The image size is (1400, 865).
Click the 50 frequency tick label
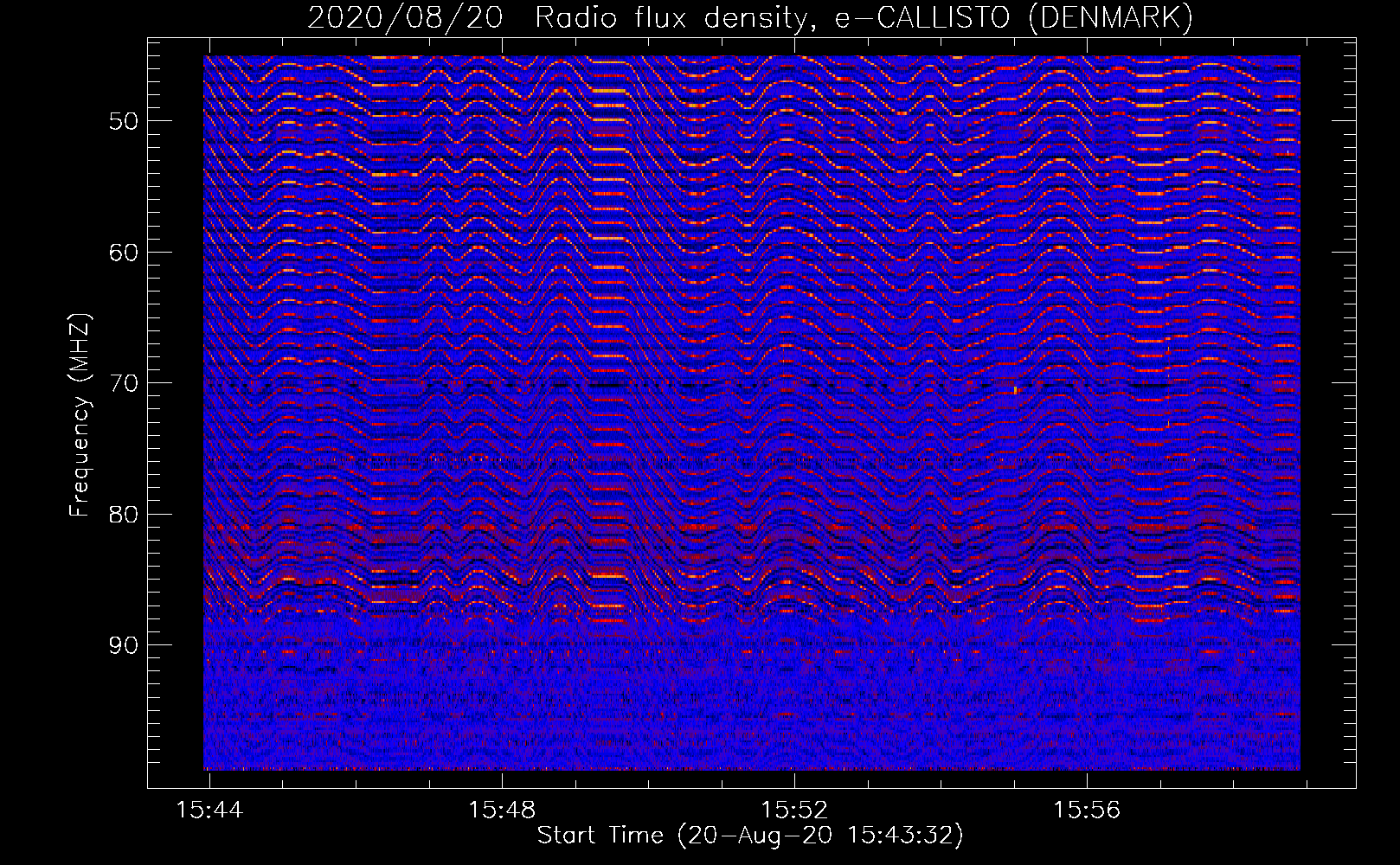pyautogui.click(x=124, y=121)
